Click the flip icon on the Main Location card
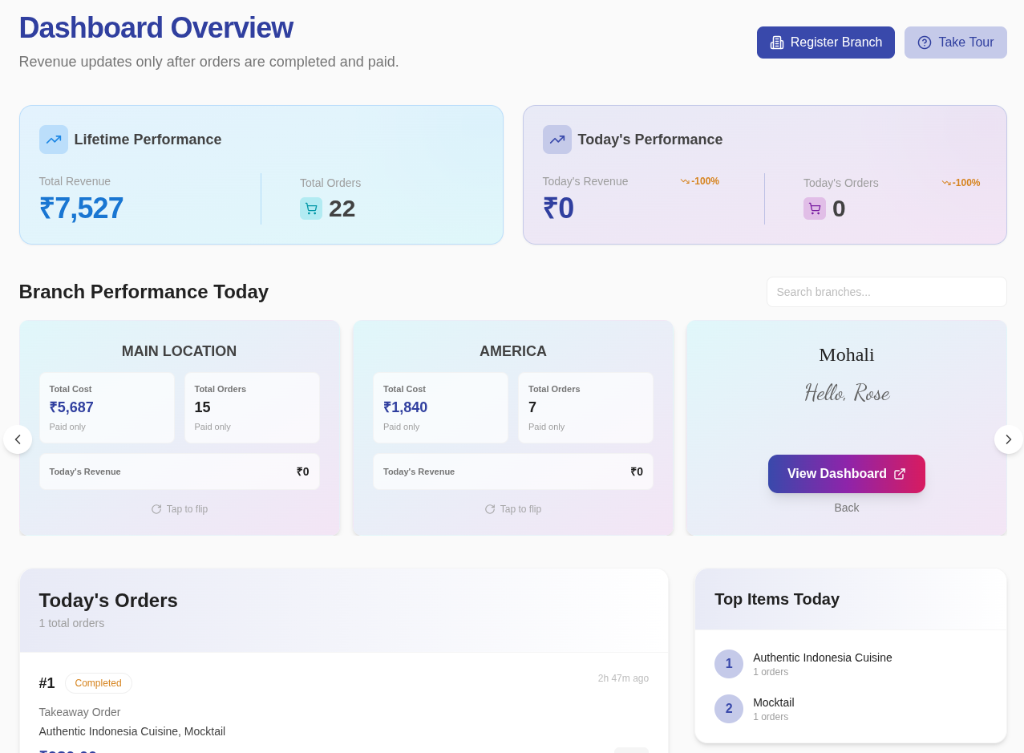1024x753 pixels. pos(156,509)
